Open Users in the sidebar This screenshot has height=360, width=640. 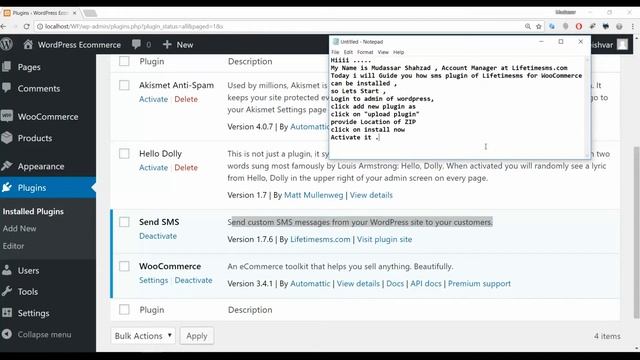[29, 270]
